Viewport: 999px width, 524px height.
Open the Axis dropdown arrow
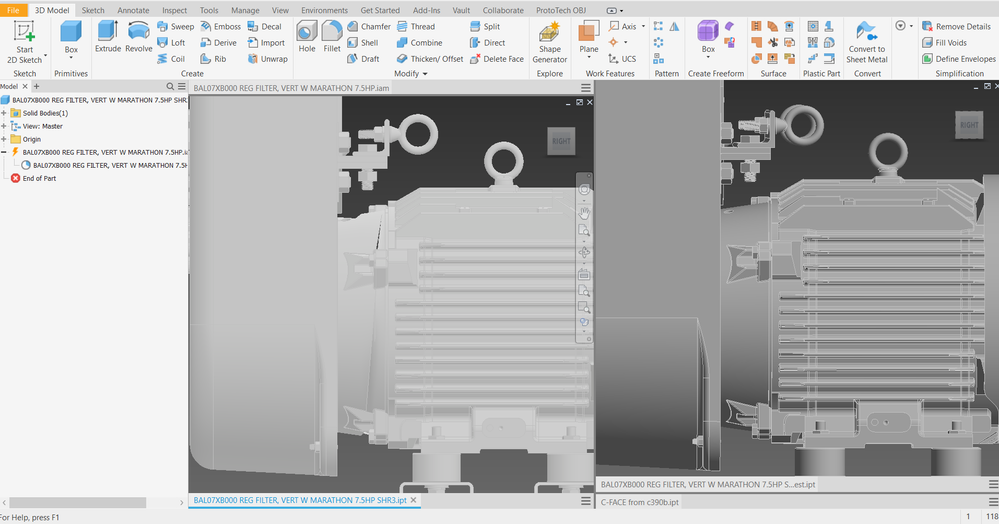[643, 26]
